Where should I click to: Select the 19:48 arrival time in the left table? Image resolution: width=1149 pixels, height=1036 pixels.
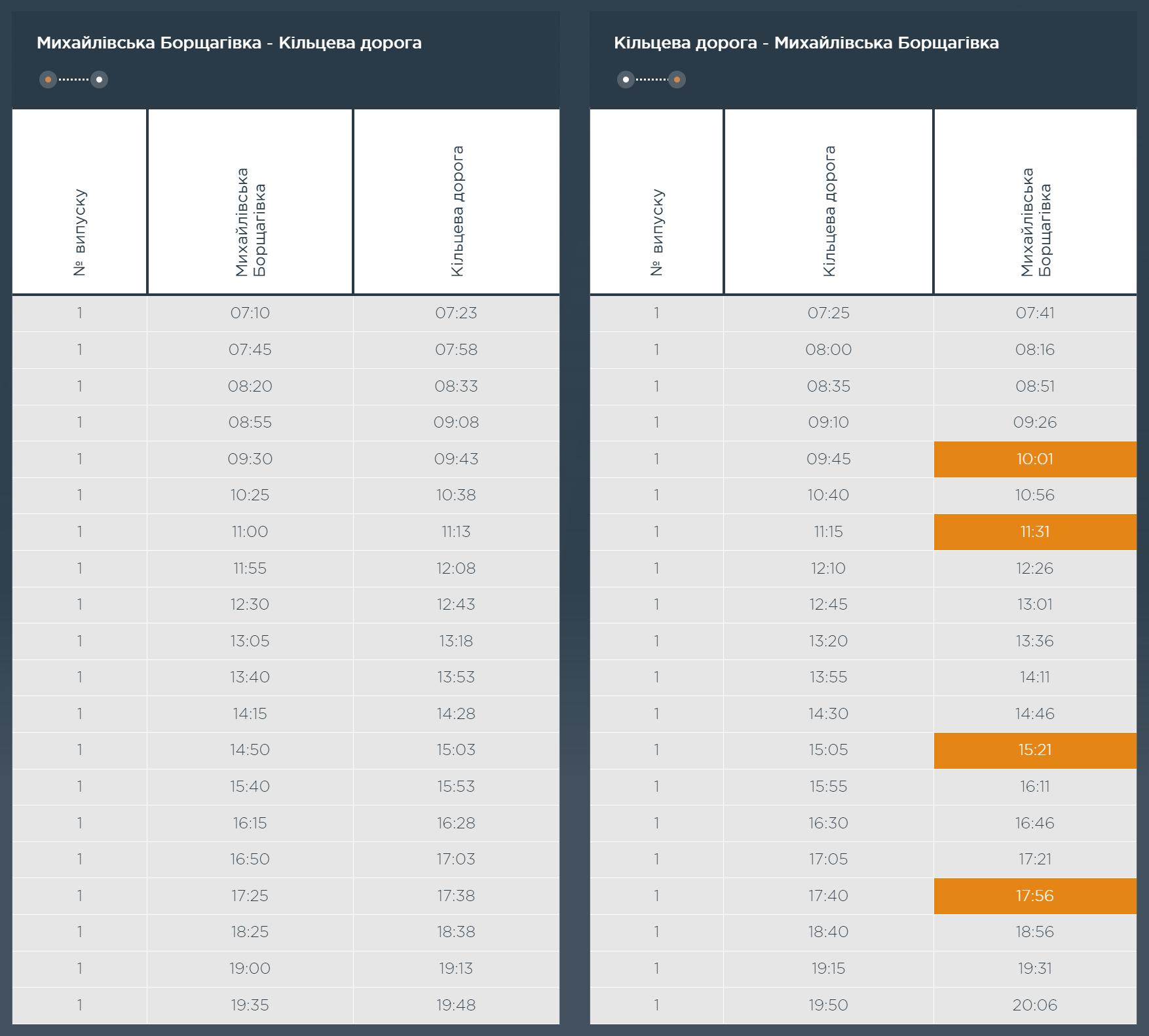(x=457, y=1005)
